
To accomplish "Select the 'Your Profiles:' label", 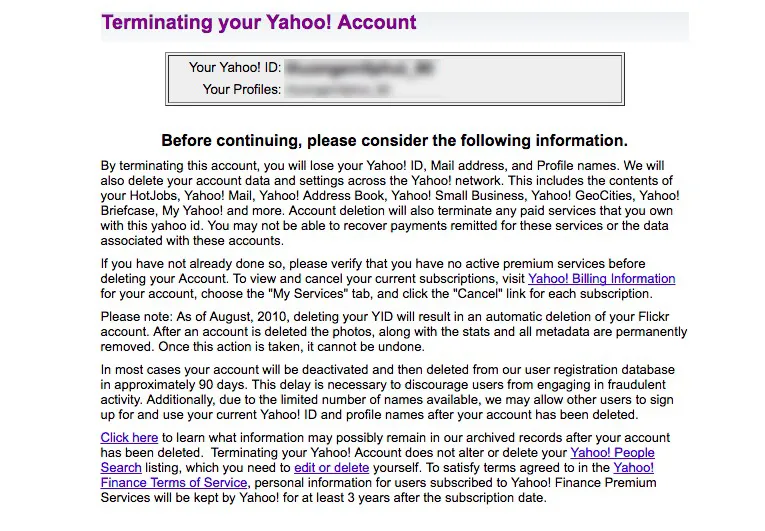I will pos(242,90).
